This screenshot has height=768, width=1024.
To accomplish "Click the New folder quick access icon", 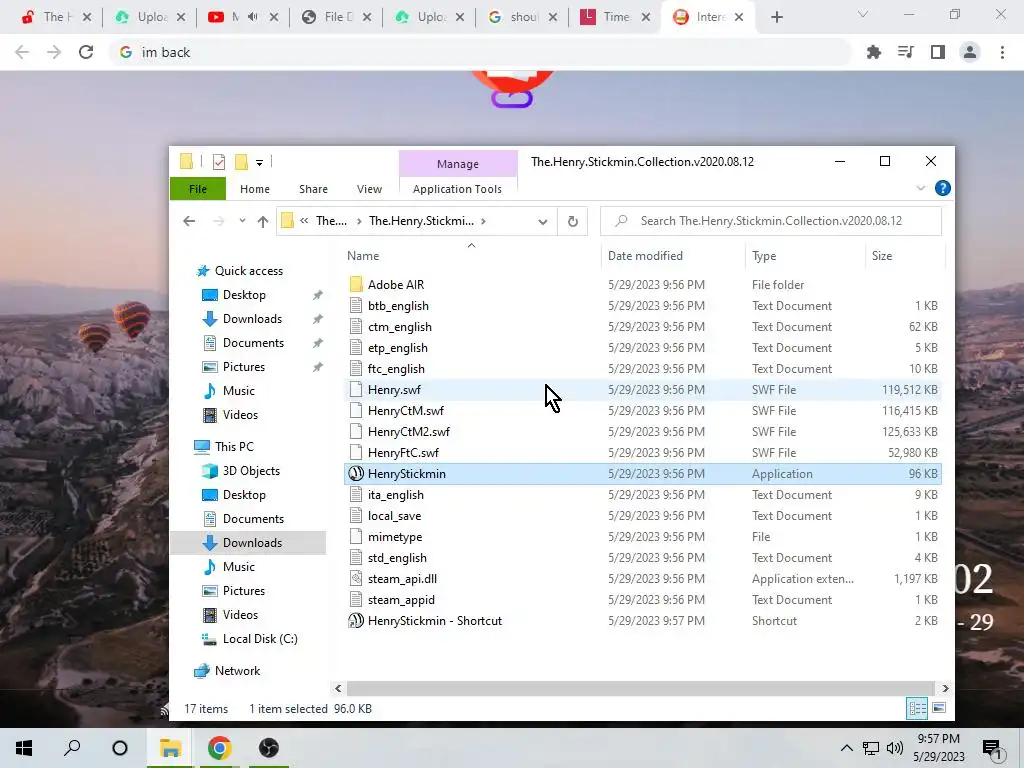I will tap(241, 161).
